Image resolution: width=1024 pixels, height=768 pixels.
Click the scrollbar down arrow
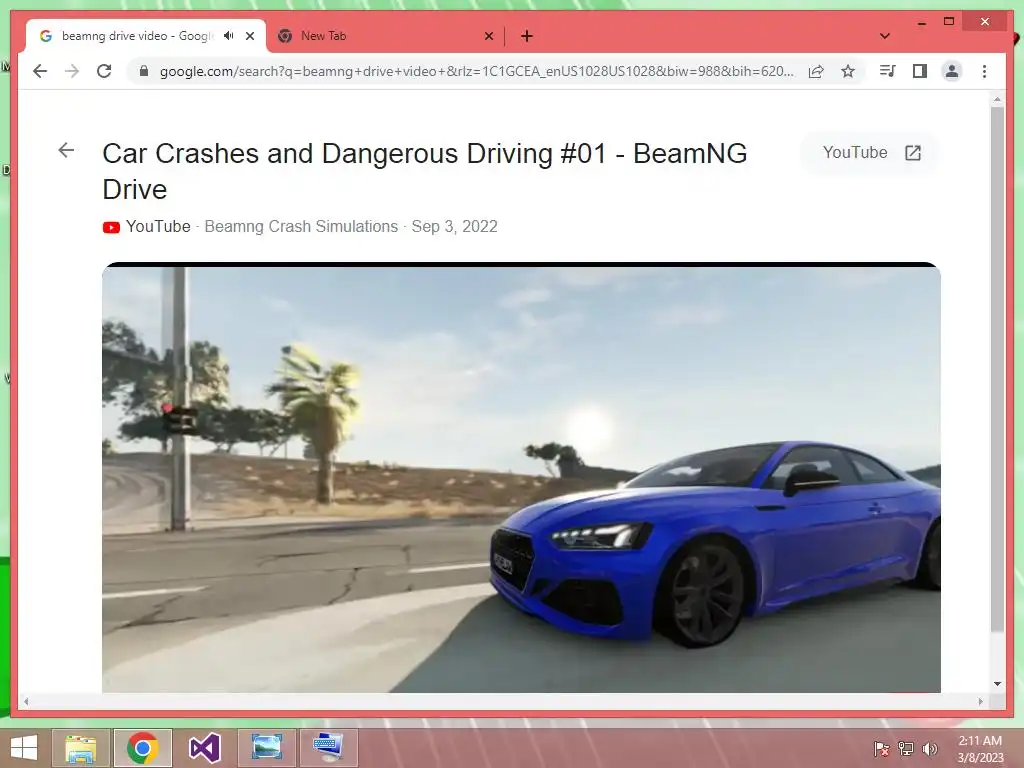[x=997, y=684]
